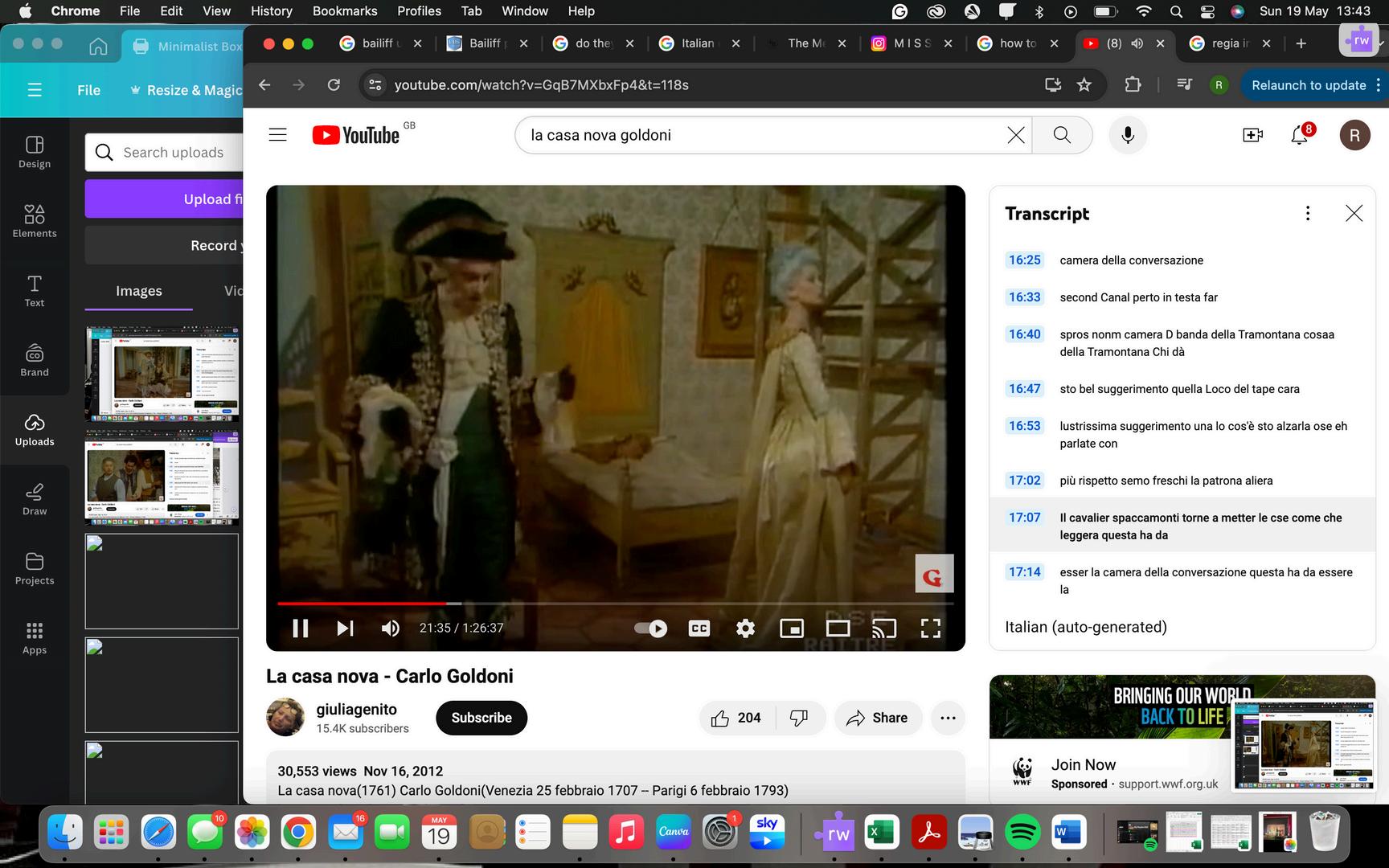Image resolution: width=1389 pixels, height=868 pixels.
Task: Go to YouTube home via logo
Action: click(x=356, y=135)
